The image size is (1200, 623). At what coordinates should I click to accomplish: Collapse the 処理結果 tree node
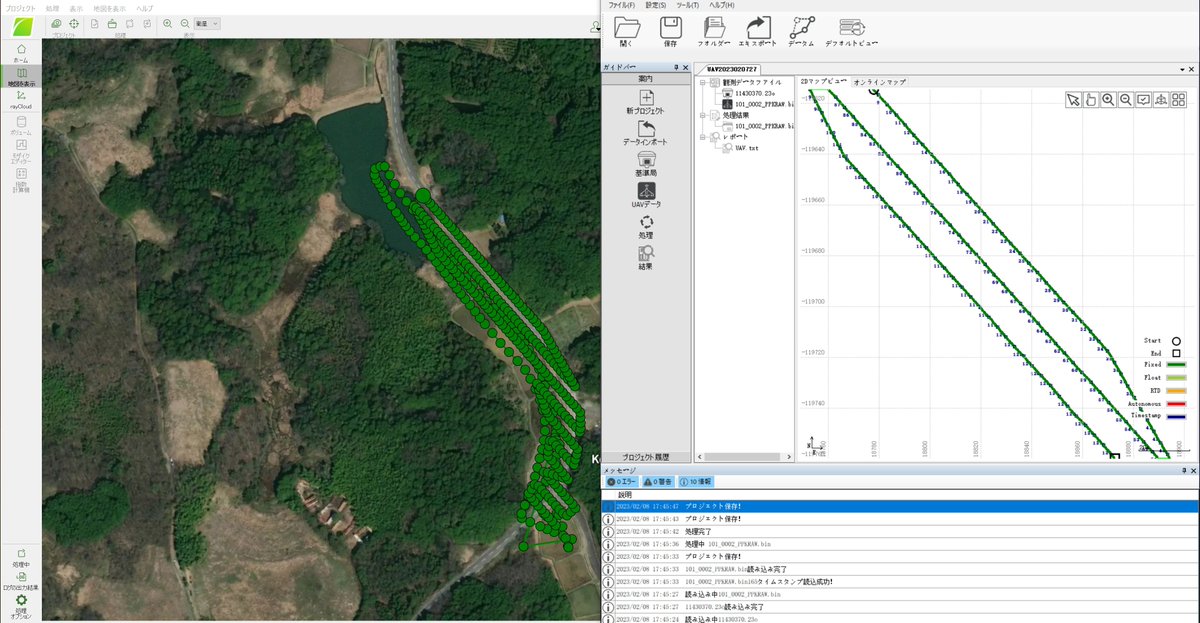pos(701,115)
